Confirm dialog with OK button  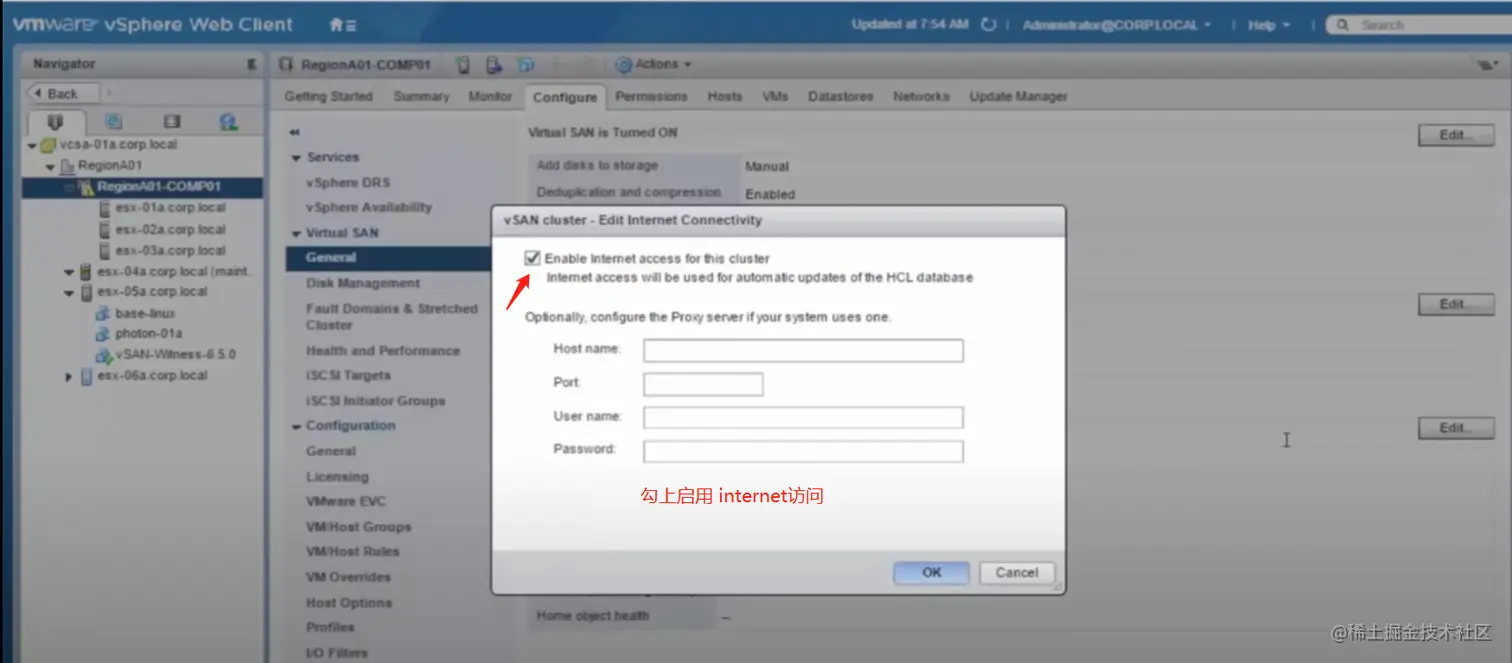pyautogui.click(x=931, y=573)
